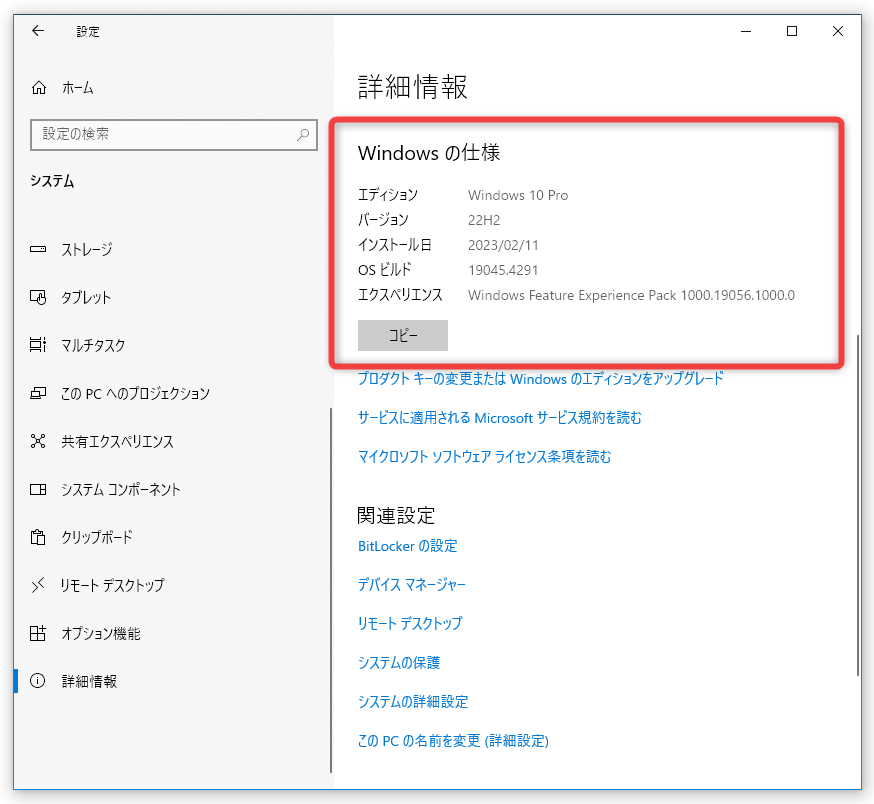This screenshot has height=804, width=874.
Task: Open この PC の名前を変更 (詳細設定) link
Action: 453,740
